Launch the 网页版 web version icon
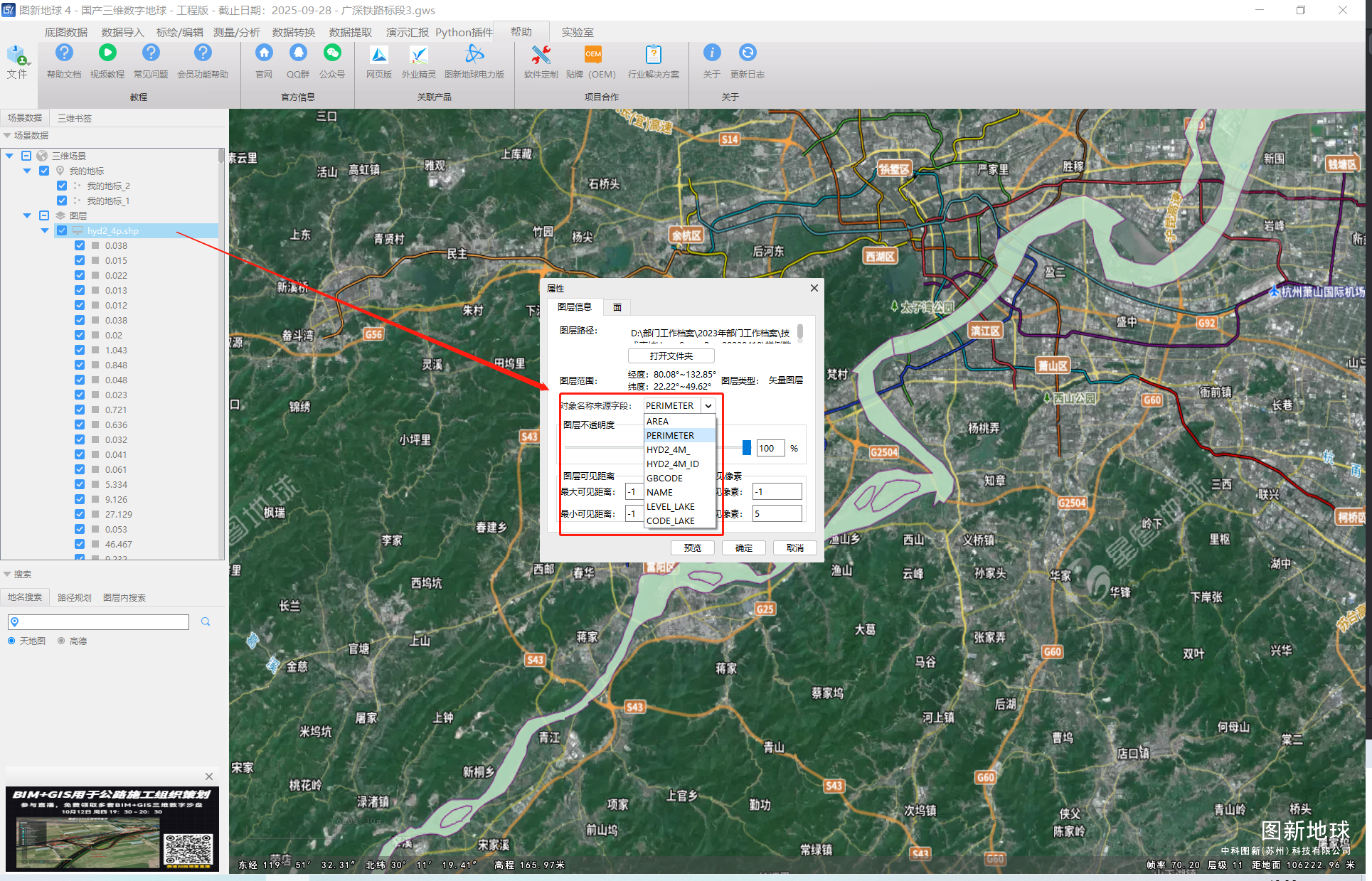This screenshot has height=881, width=1372. tap(379, 55)
